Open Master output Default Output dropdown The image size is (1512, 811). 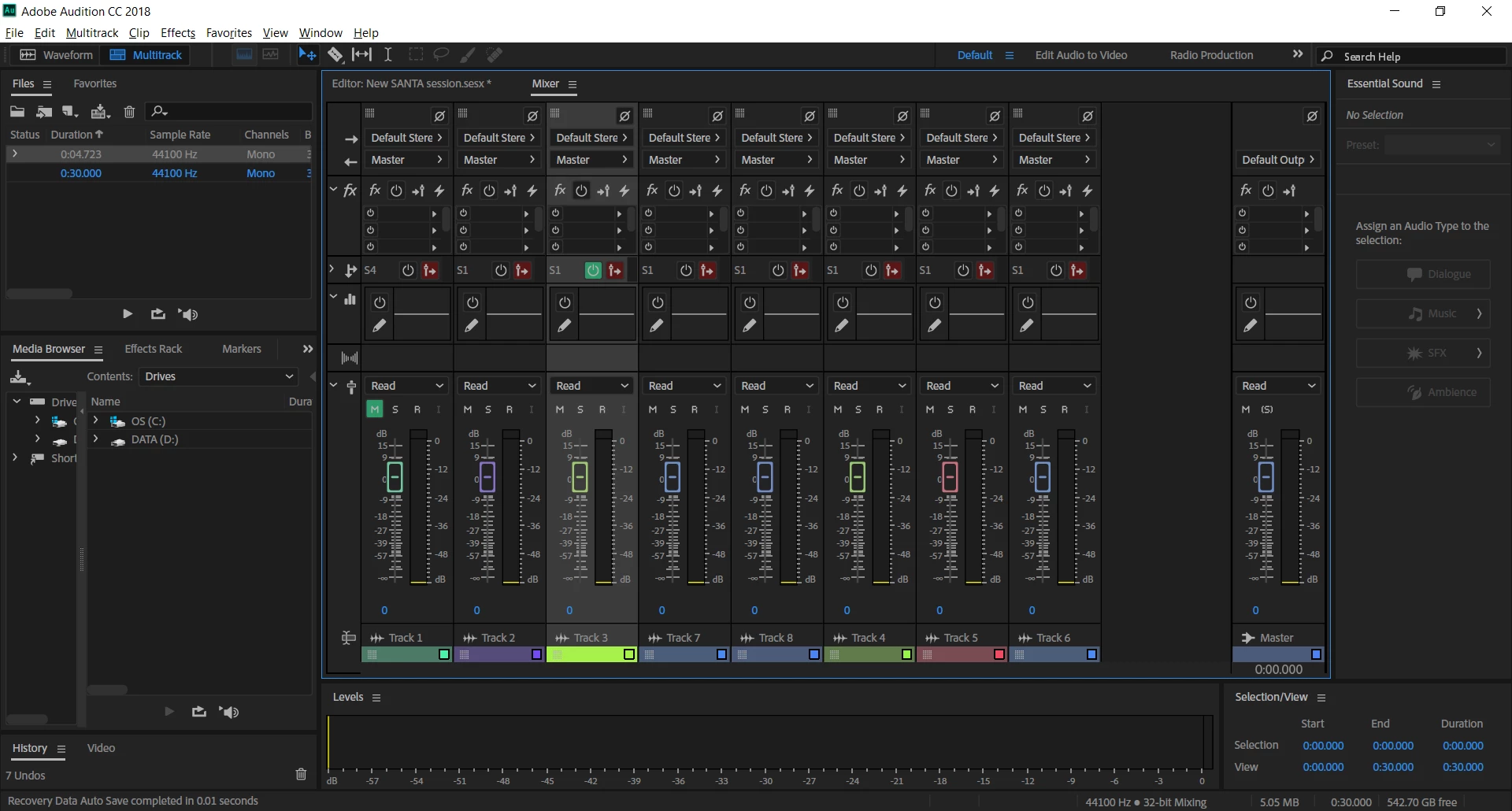[x=1278, y=160]
